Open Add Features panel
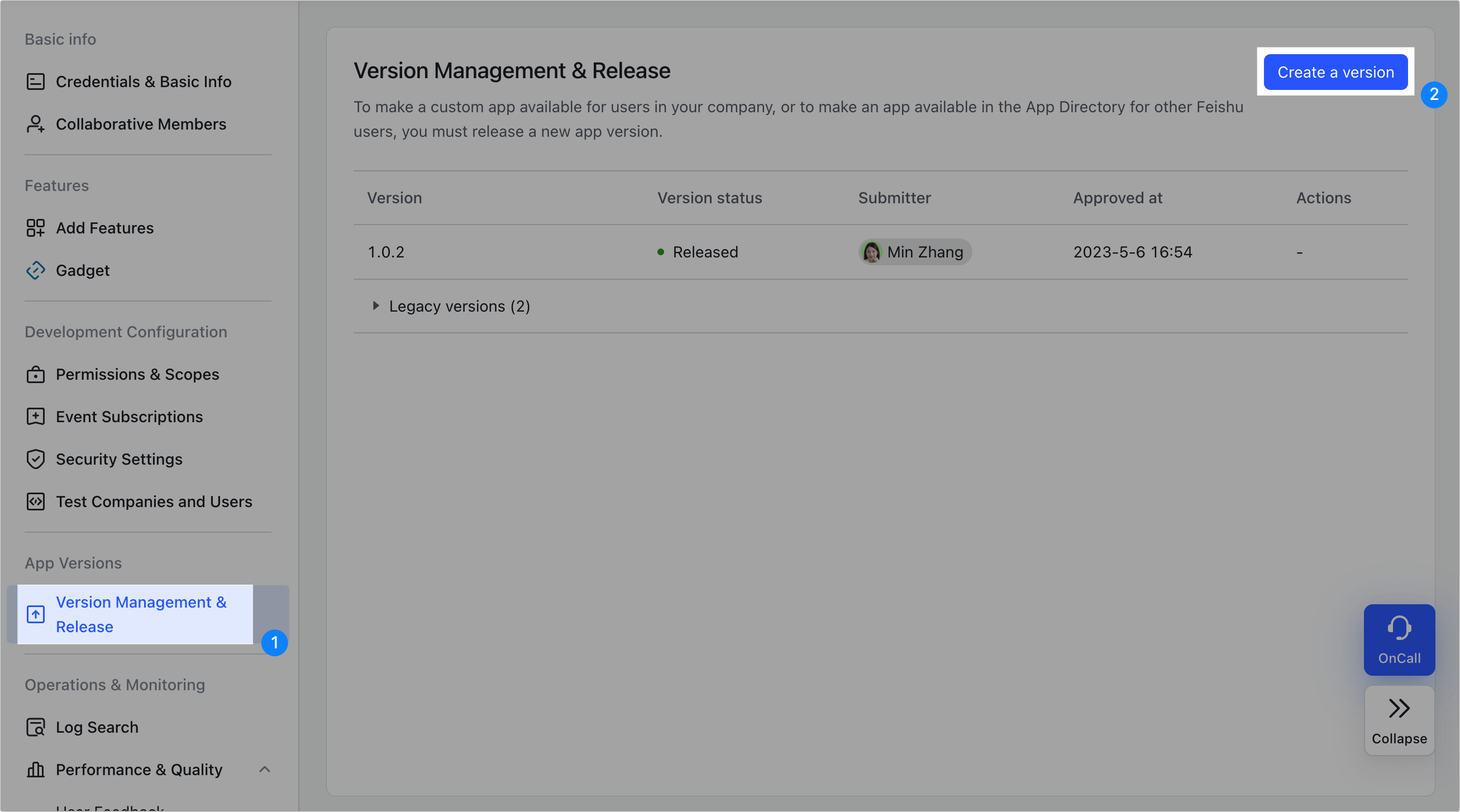Viewport: 1460px width, 812px height. click(x=104, y=228)
